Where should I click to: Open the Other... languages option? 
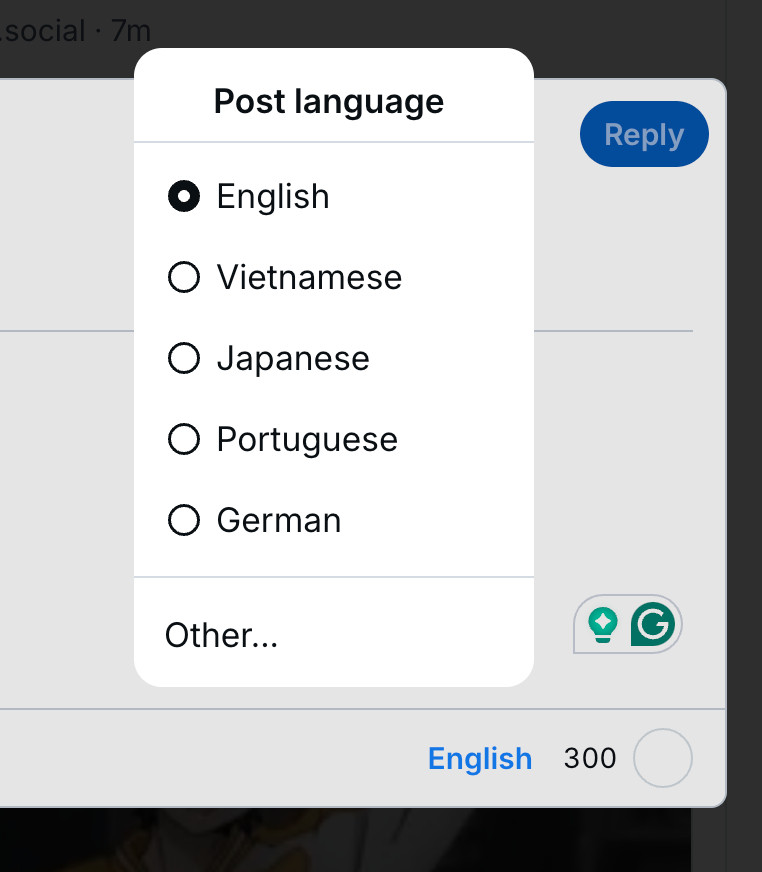pyautogui.click(x=334, y=635)
